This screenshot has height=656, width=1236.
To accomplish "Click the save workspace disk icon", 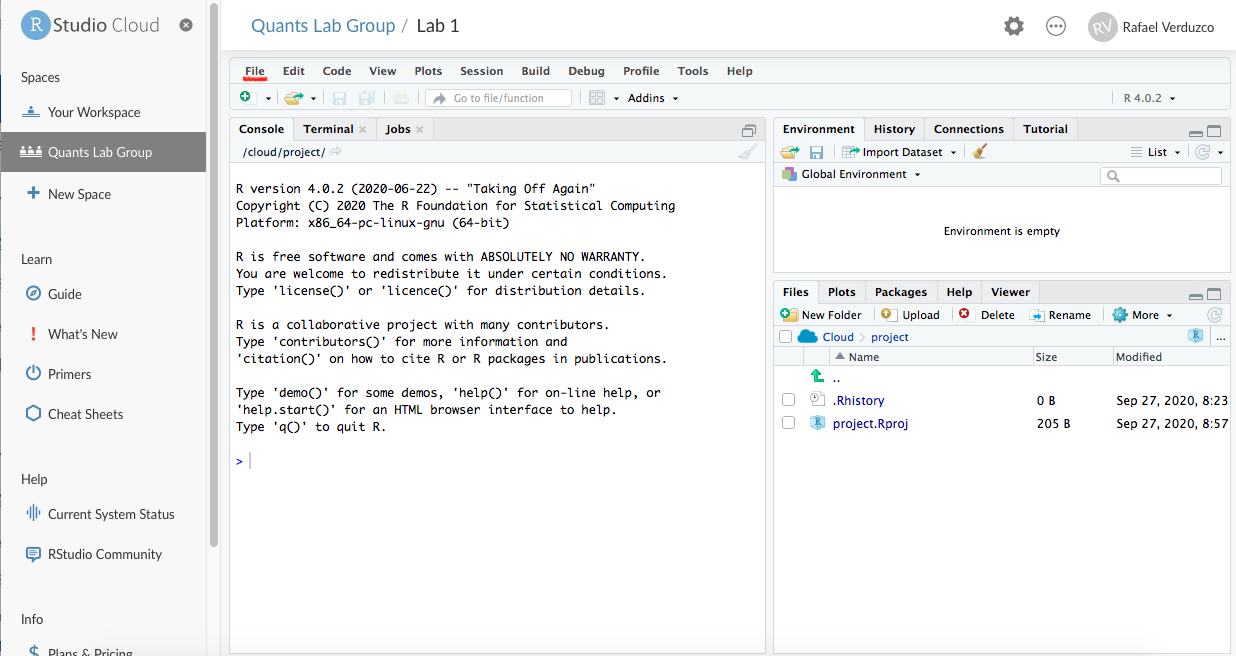I will click(x=816, y=152).
